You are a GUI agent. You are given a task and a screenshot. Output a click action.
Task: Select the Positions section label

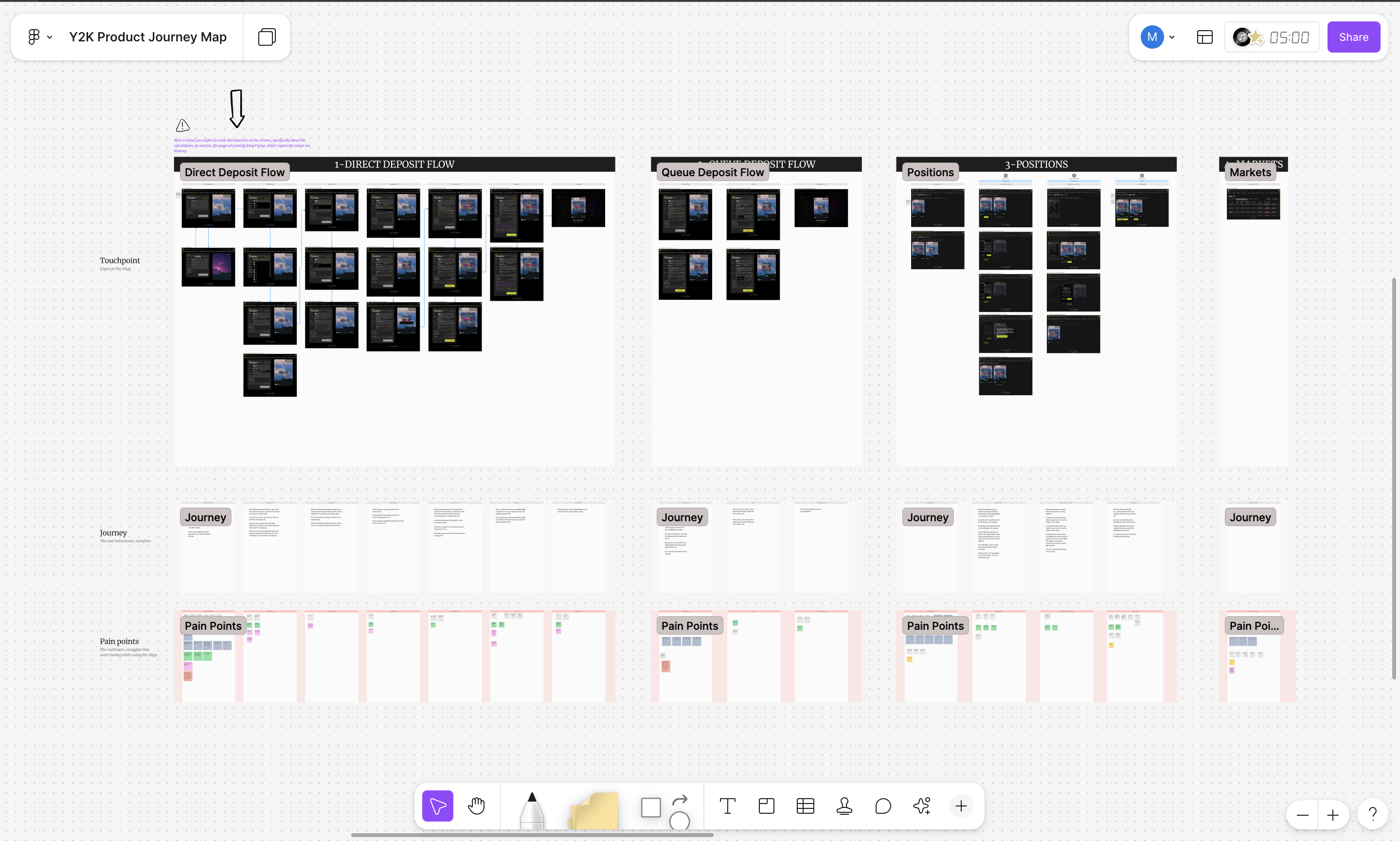(930, 172)
